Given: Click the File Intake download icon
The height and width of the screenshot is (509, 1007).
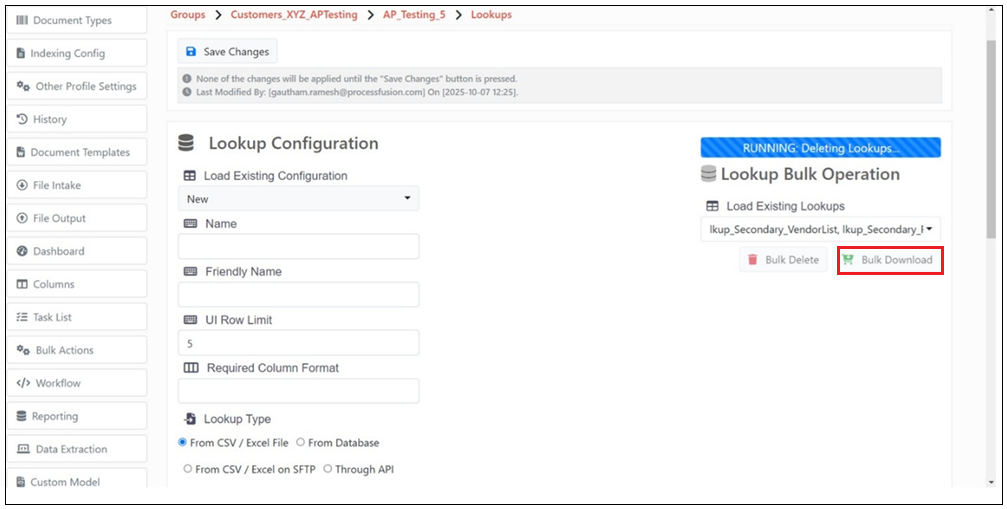Looking at the screenshot, I should 22,185.
